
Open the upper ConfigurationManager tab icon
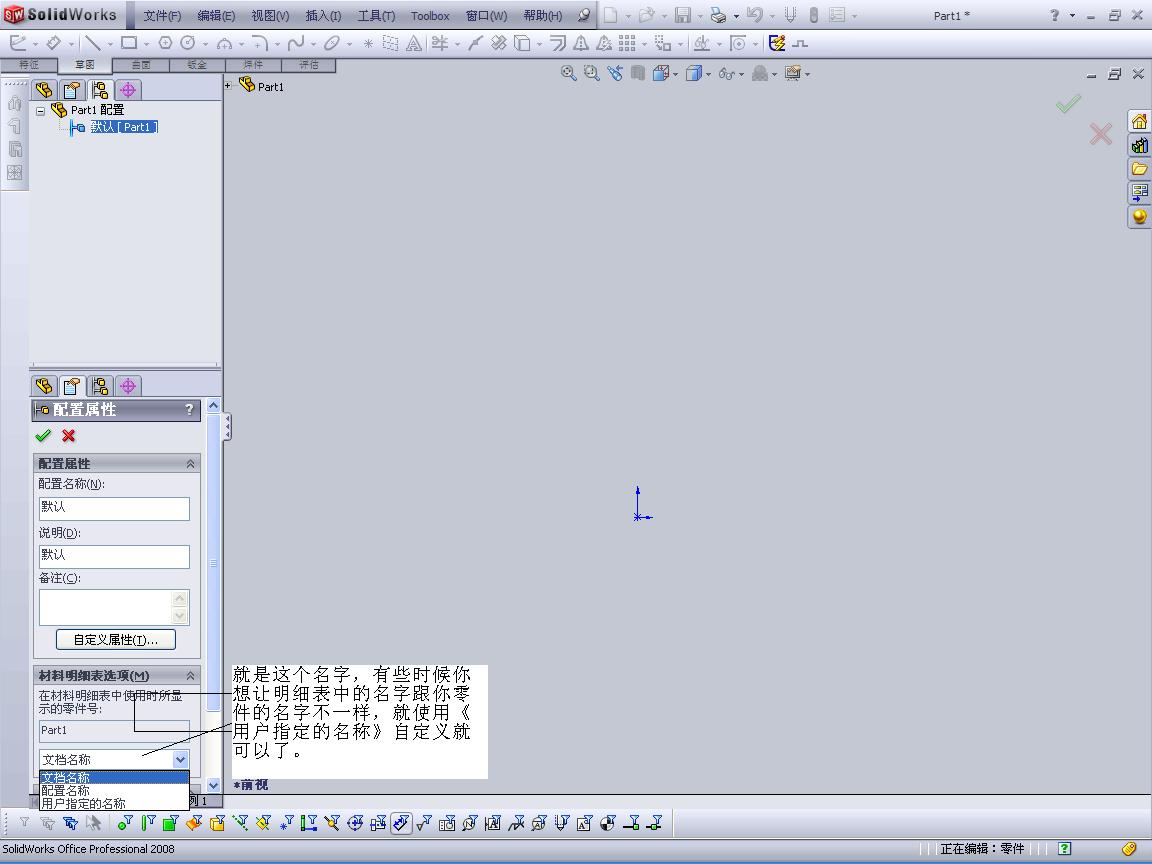coord(100,90)
